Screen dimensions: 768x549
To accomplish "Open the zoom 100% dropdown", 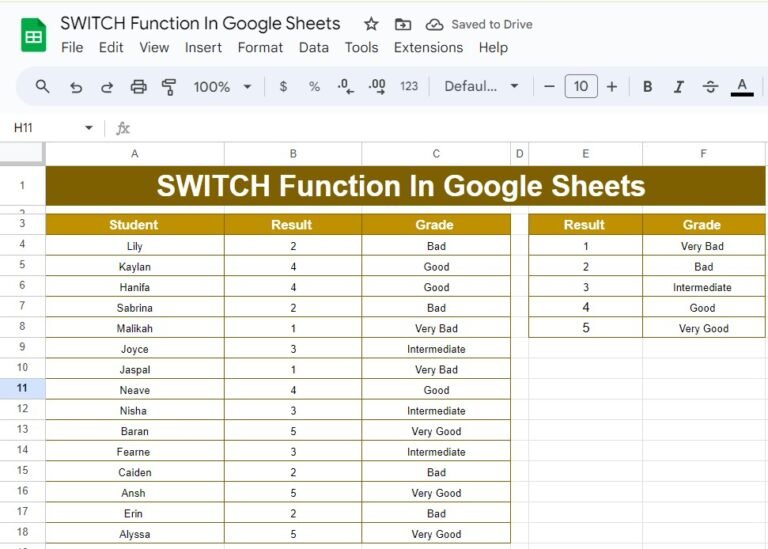I will point(222,87).
